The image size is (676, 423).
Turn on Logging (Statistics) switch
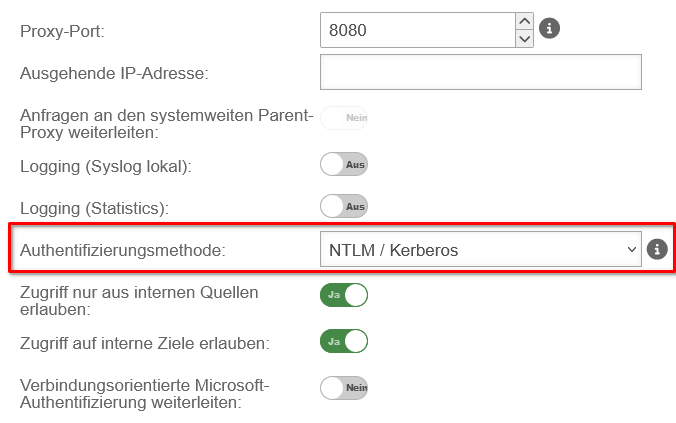pos(343,207)
